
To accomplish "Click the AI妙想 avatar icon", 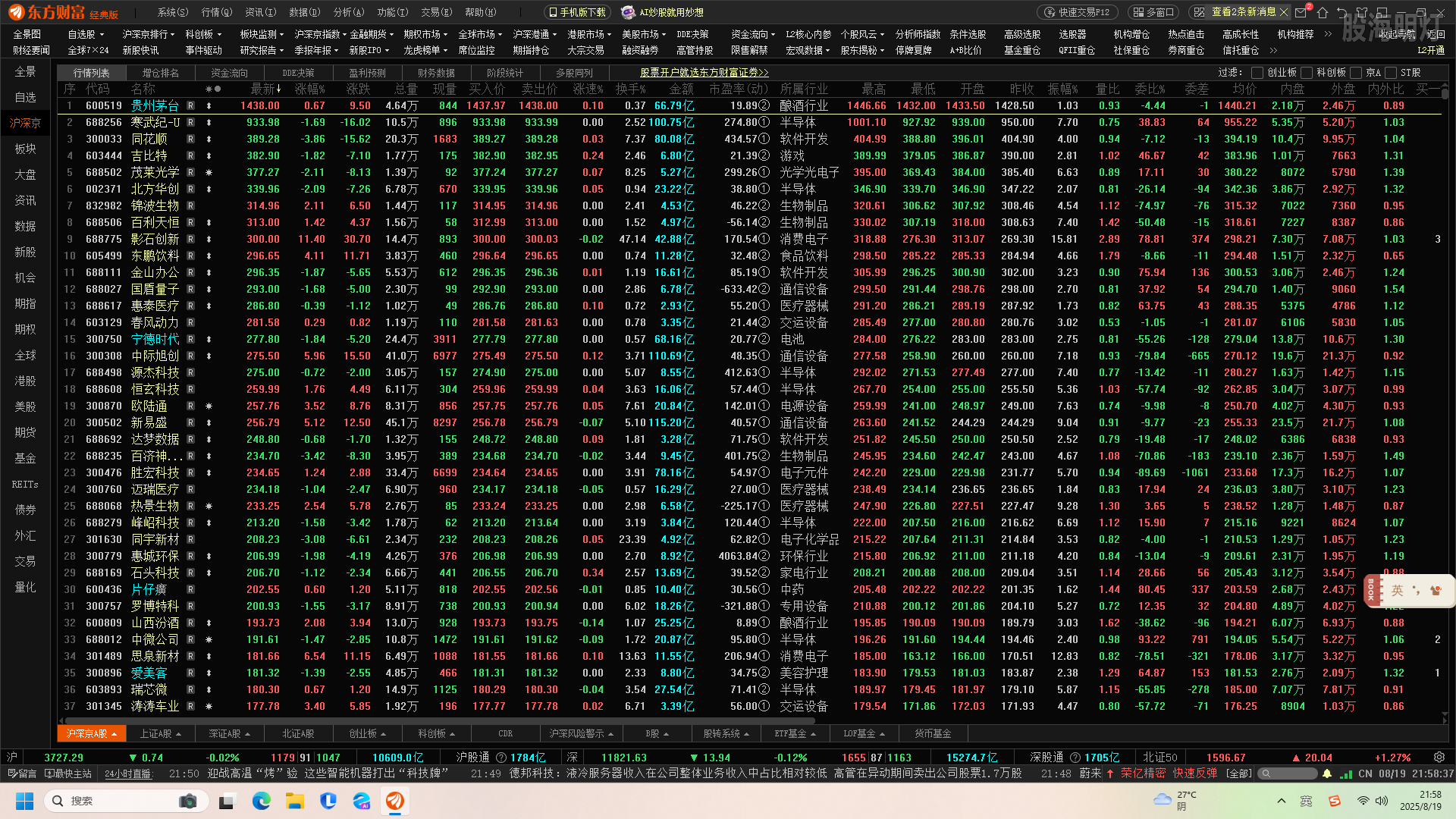I will click(628, 12).
